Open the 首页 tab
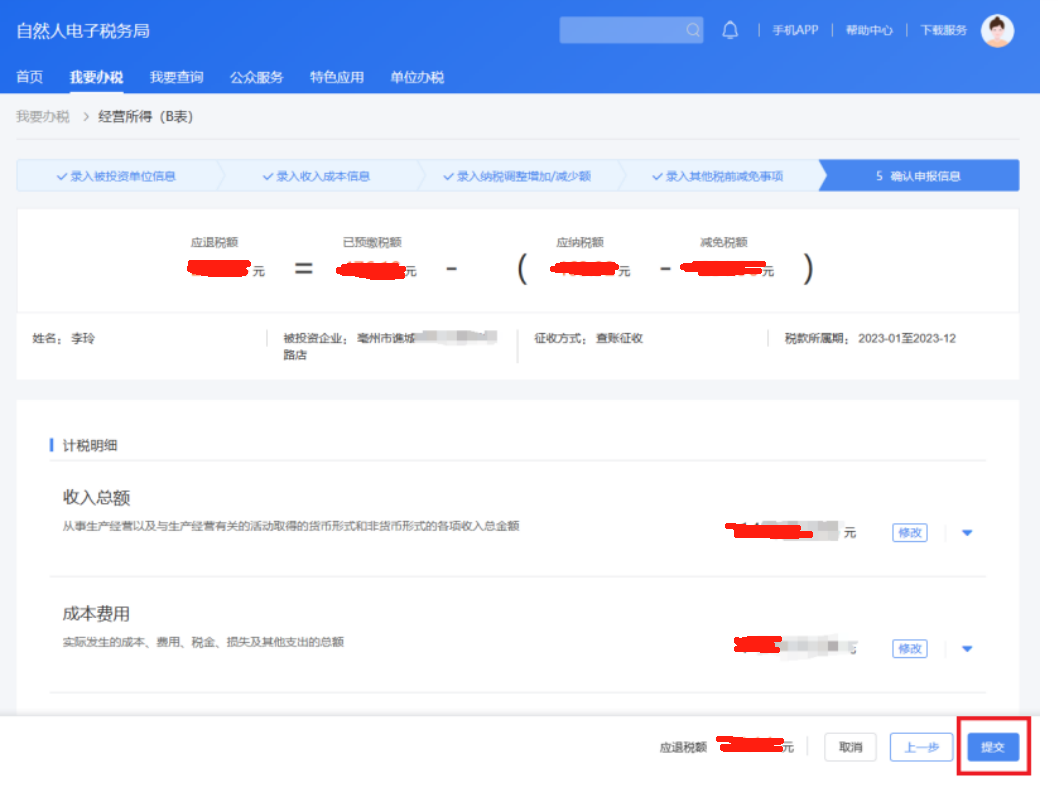1058x788 pixels. tap(30, 77)
